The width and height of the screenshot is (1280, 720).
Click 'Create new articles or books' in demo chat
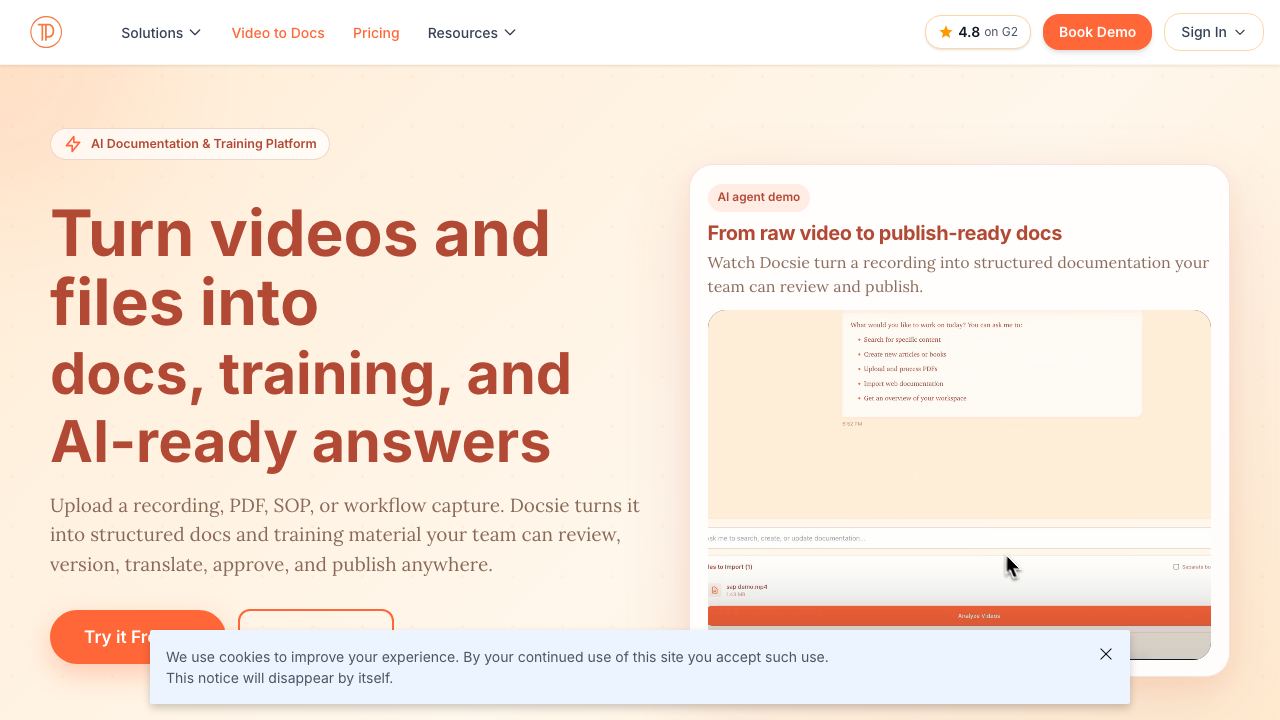[905, 354]
